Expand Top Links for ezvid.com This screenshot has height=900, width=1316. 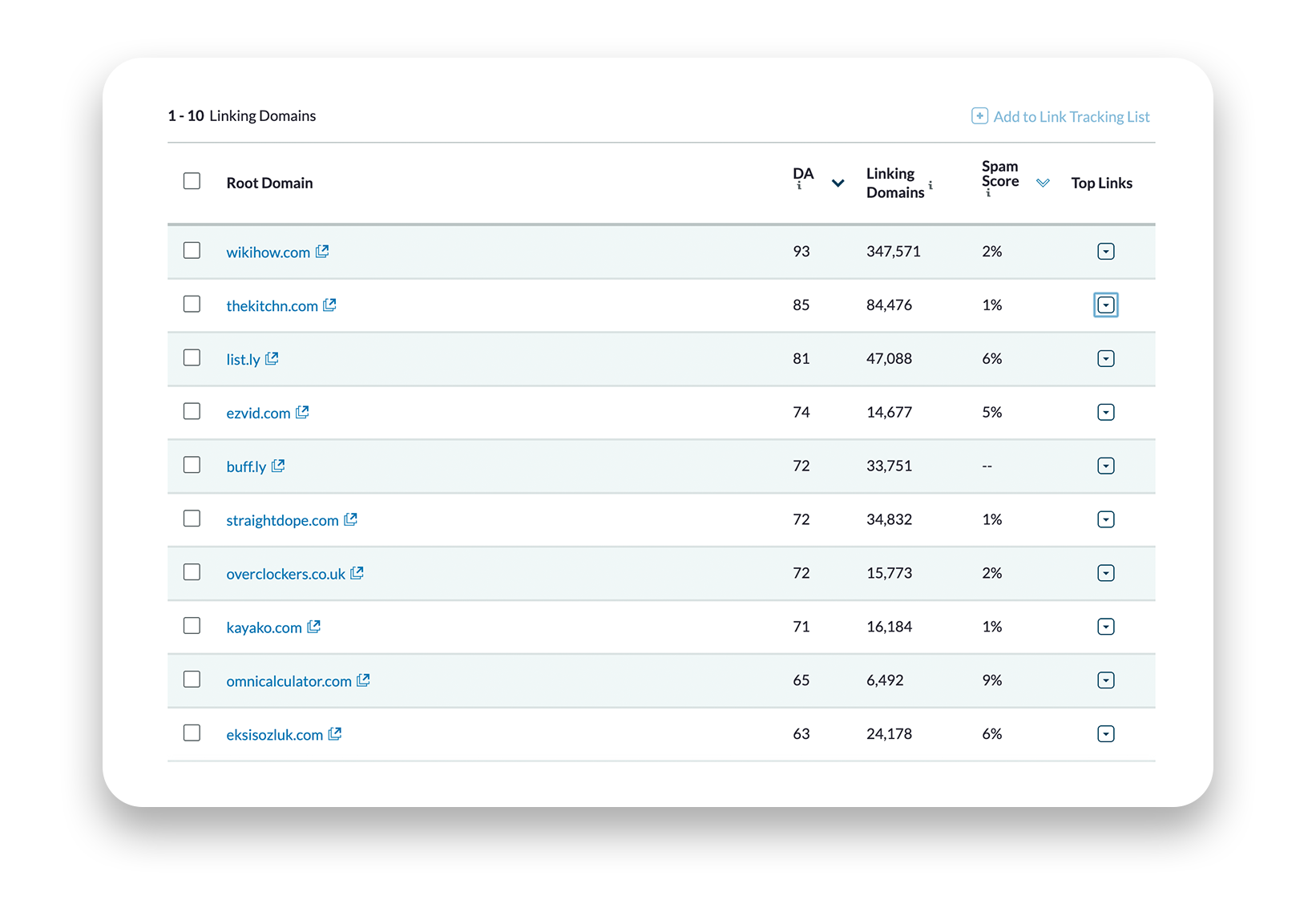[x=1106, y=413]
